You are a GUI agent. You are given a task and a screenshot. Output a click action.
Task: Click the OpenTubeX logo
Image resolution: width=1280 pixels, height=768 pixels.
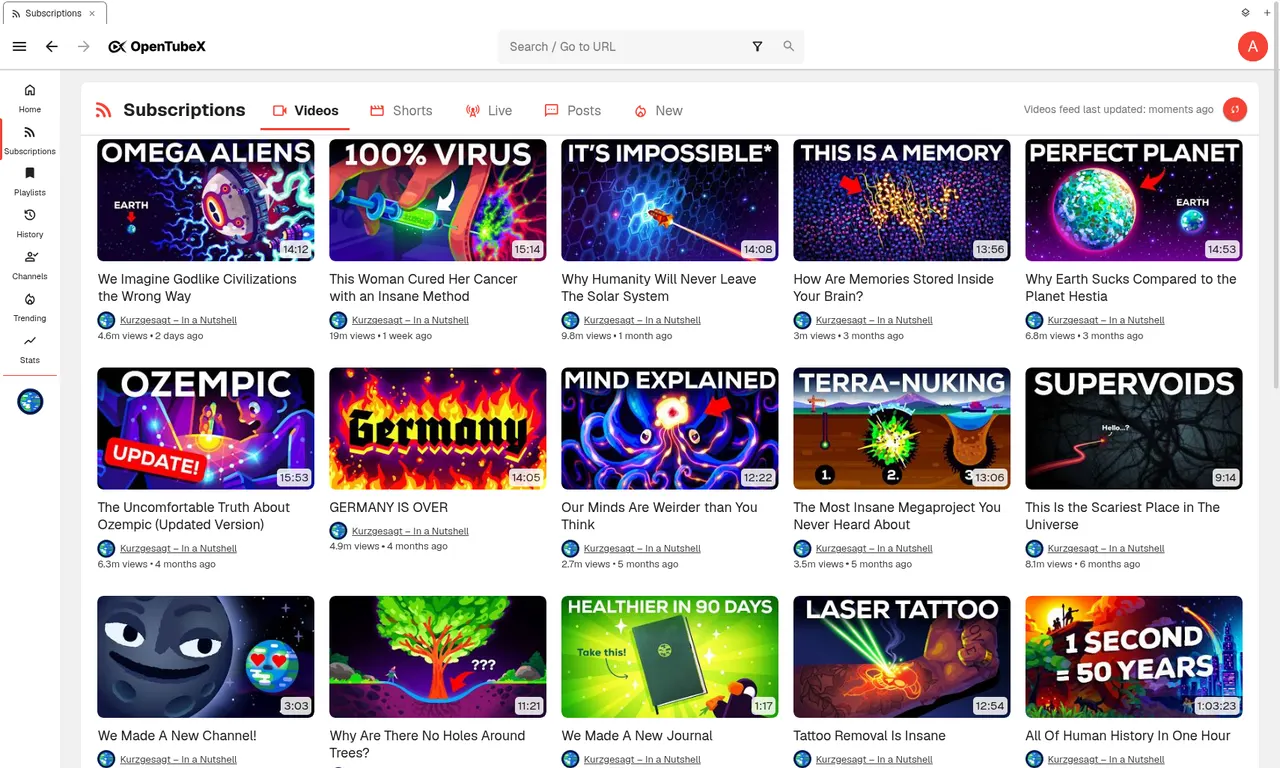tap(157, 47)
